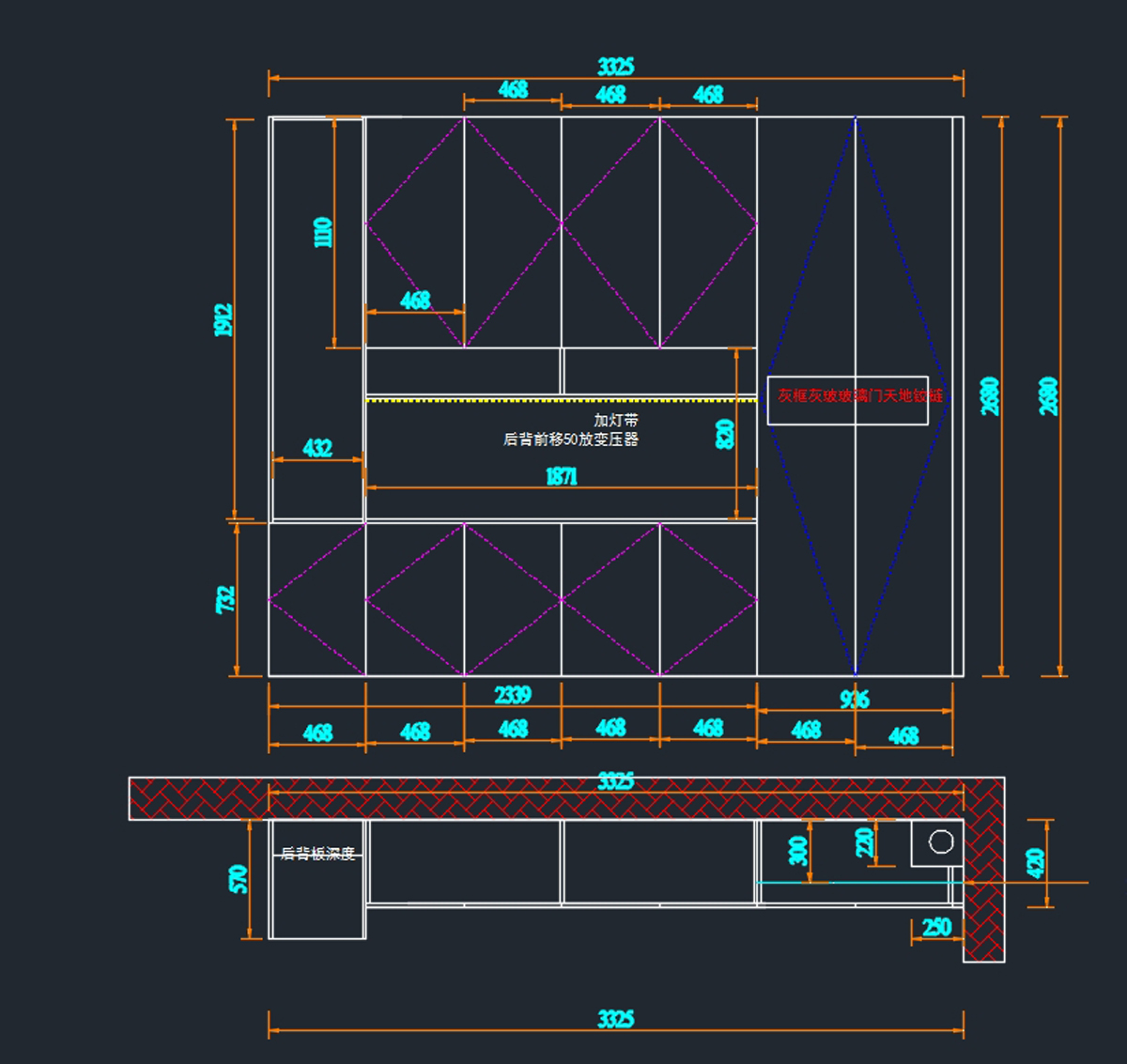
Task: Select the bottommost 3325 dimension text
Action: pos(616,1020)
